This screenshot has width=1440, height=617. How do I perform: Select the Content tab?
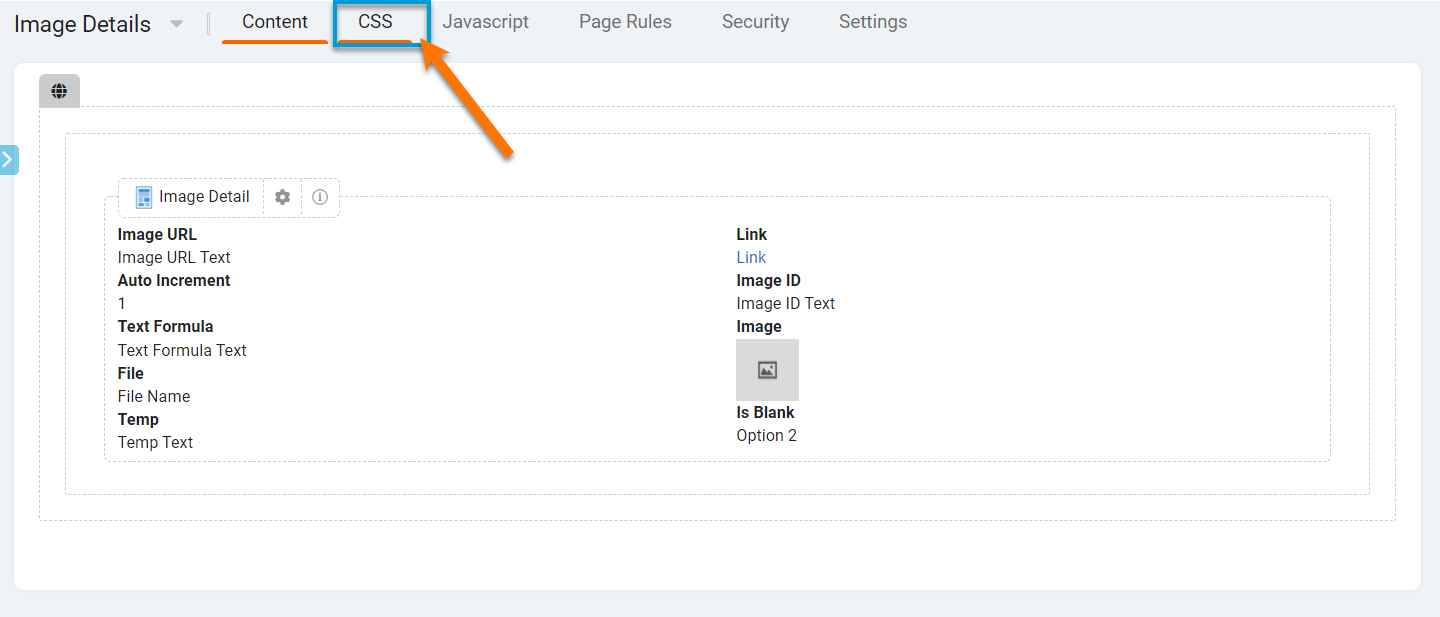(275, 22)
